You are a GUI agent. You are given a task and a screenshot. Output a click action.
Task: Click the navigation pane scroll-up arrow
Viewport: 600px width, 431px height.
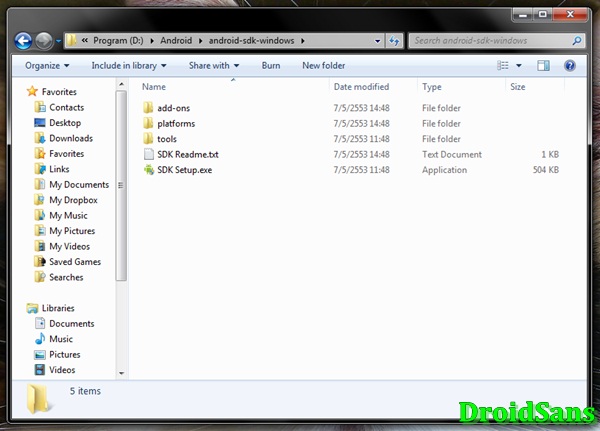point(121,84)
